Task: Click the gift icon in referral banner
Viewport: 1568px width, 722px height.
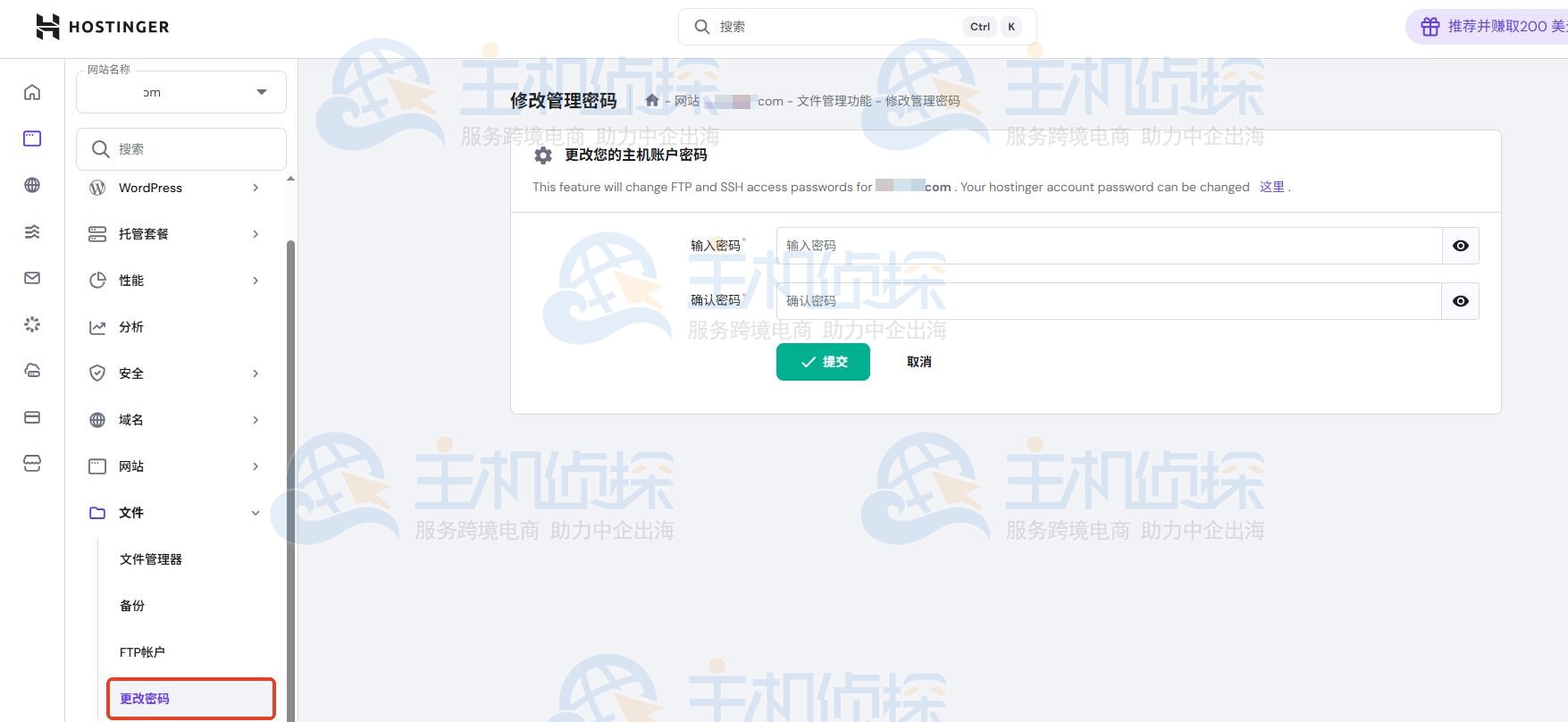Action: (x=1430, y=27)
